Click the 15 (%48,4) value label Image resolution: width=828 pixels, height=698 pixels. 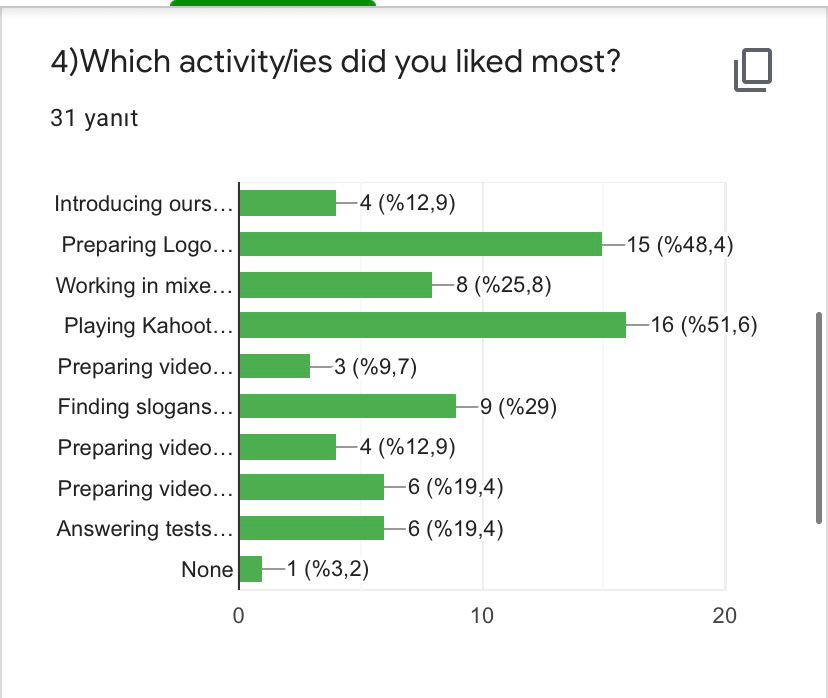[679, 244]
